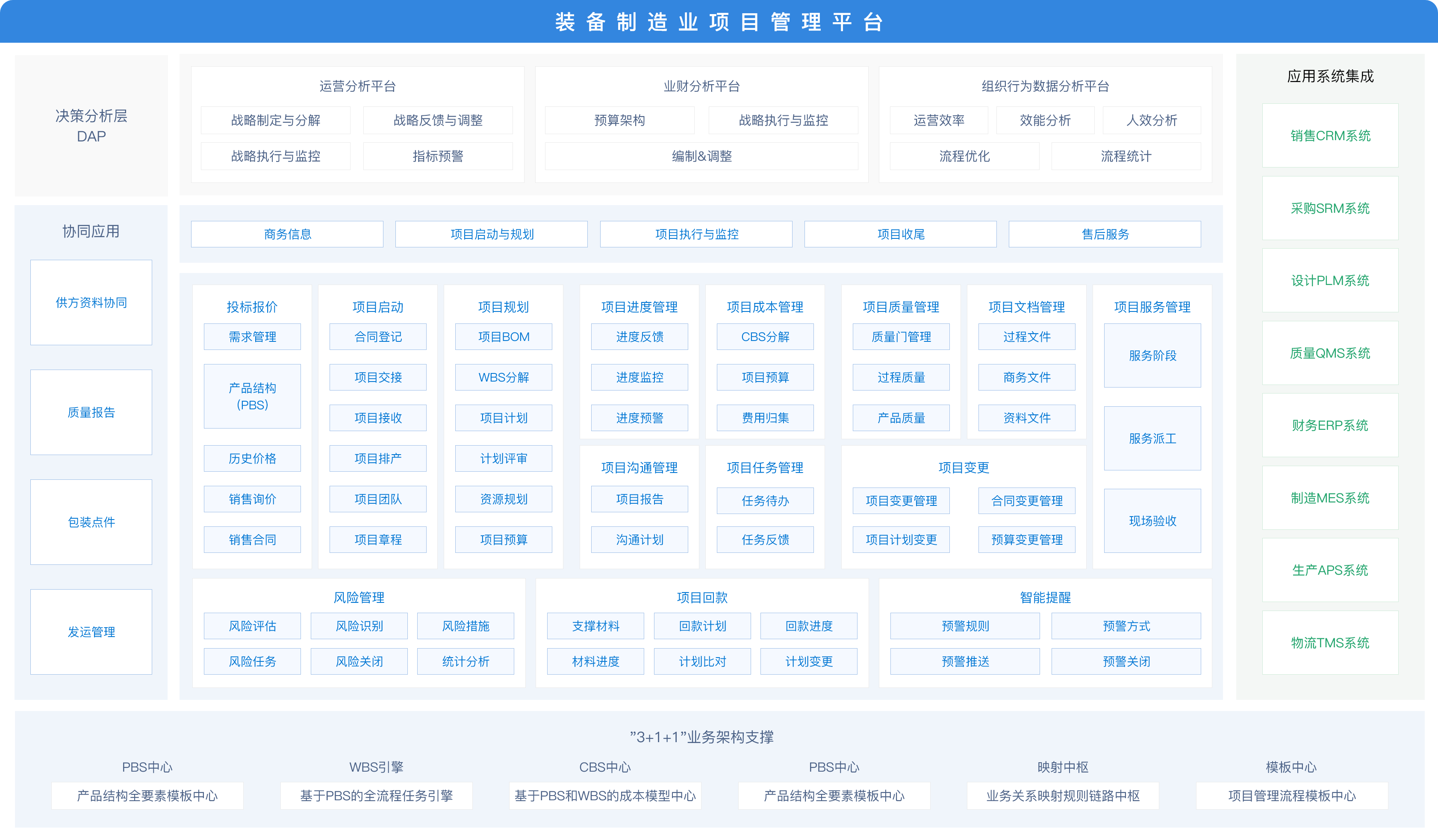Click 合同登记 under 项目启动

pyautogui.click(x=378, y=336)
